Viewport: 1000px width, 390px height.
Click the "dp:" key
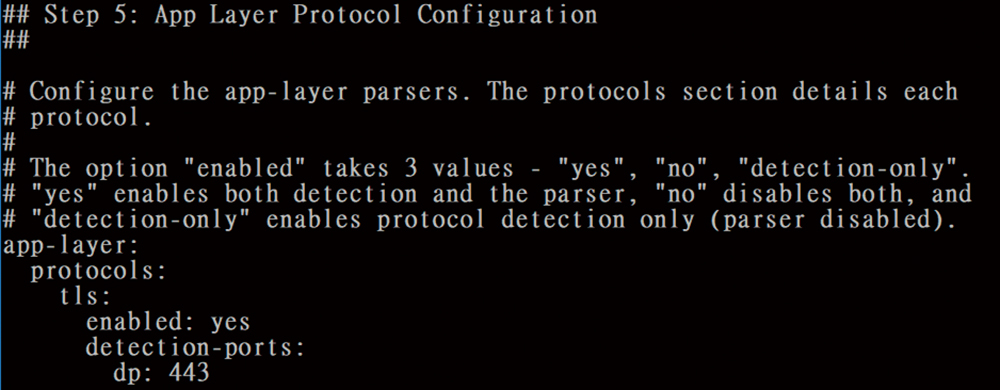point(134,373)
